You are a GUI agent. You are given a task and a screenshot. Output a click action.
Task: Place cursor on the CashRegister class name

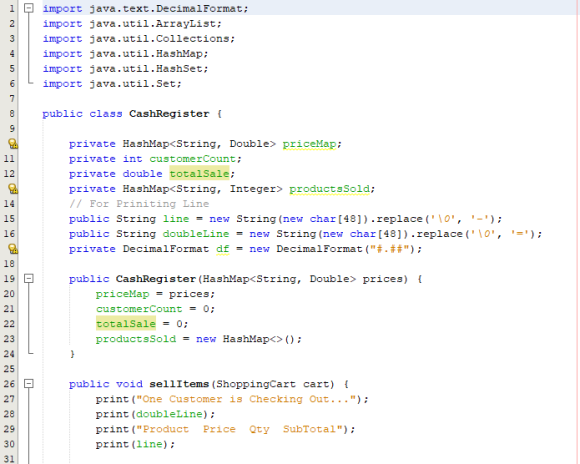click(169, 114)
